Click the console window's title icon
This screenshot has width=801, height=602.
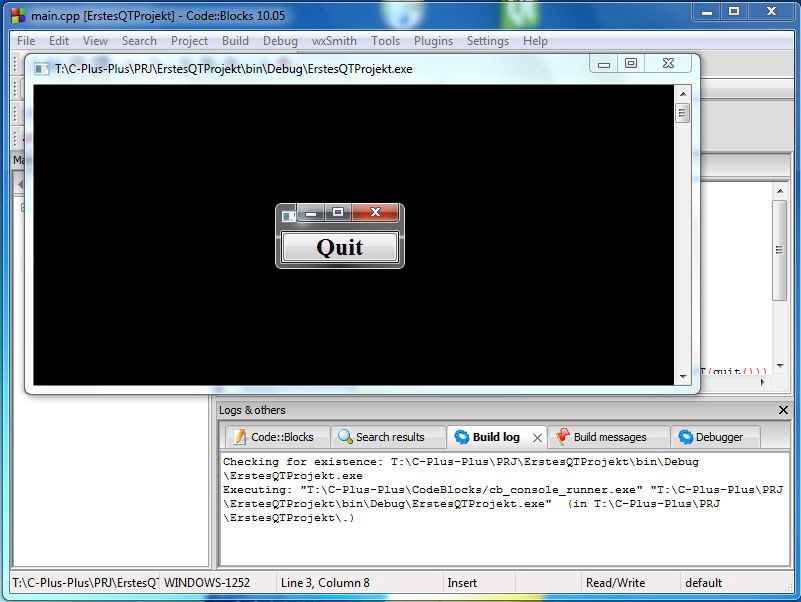41,69
